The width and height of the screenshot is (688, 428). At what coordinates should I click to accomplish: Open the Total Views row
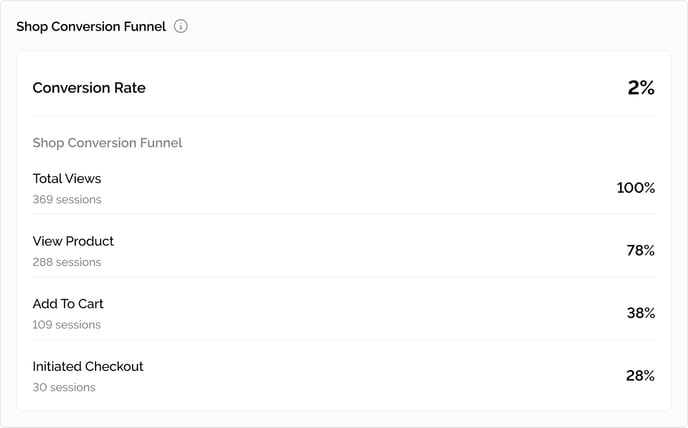point(344,188)
